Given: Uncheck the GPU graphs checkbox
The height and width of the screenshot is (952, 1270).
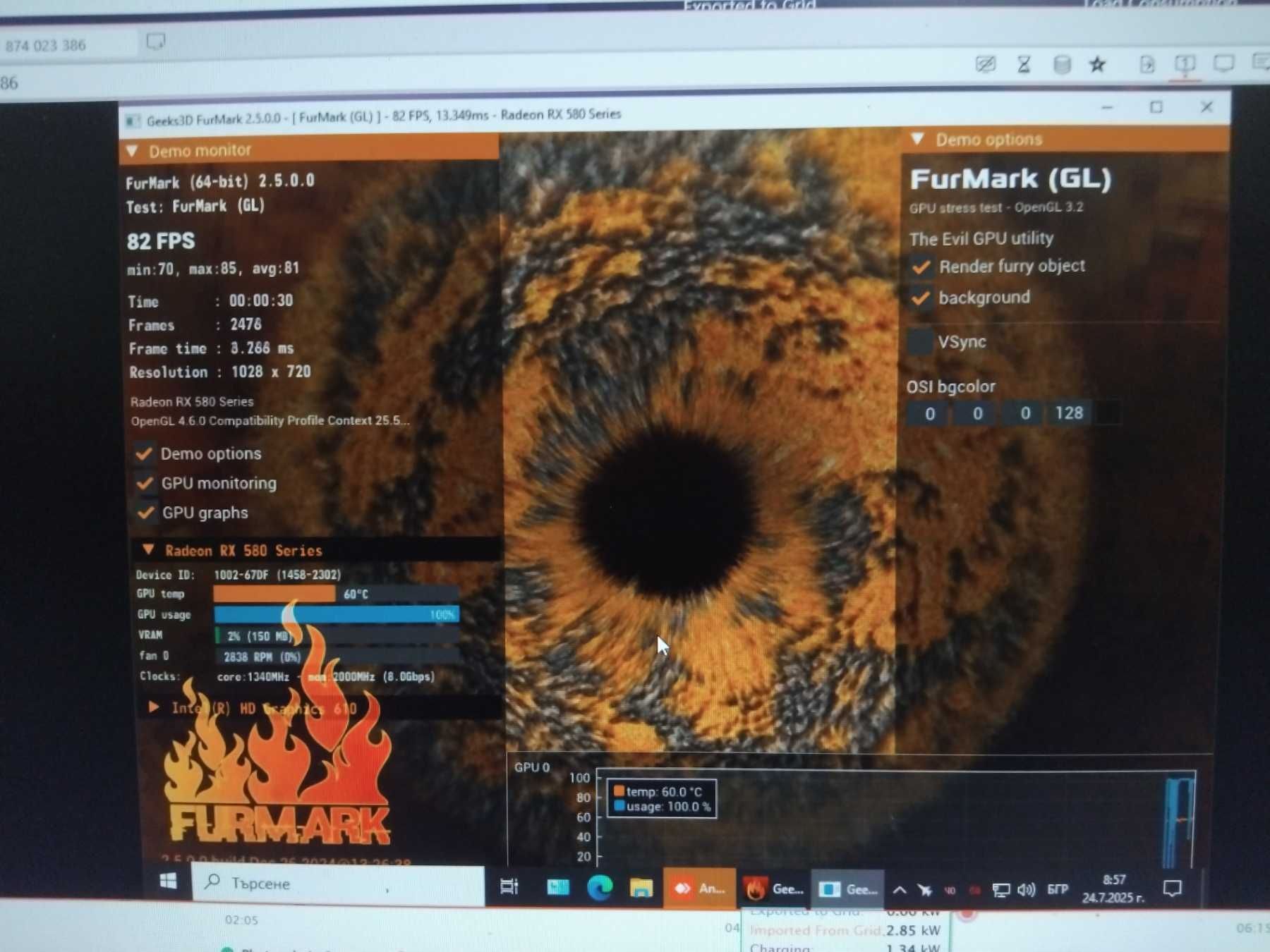Looking at the screenshot, I should [145, 513].
